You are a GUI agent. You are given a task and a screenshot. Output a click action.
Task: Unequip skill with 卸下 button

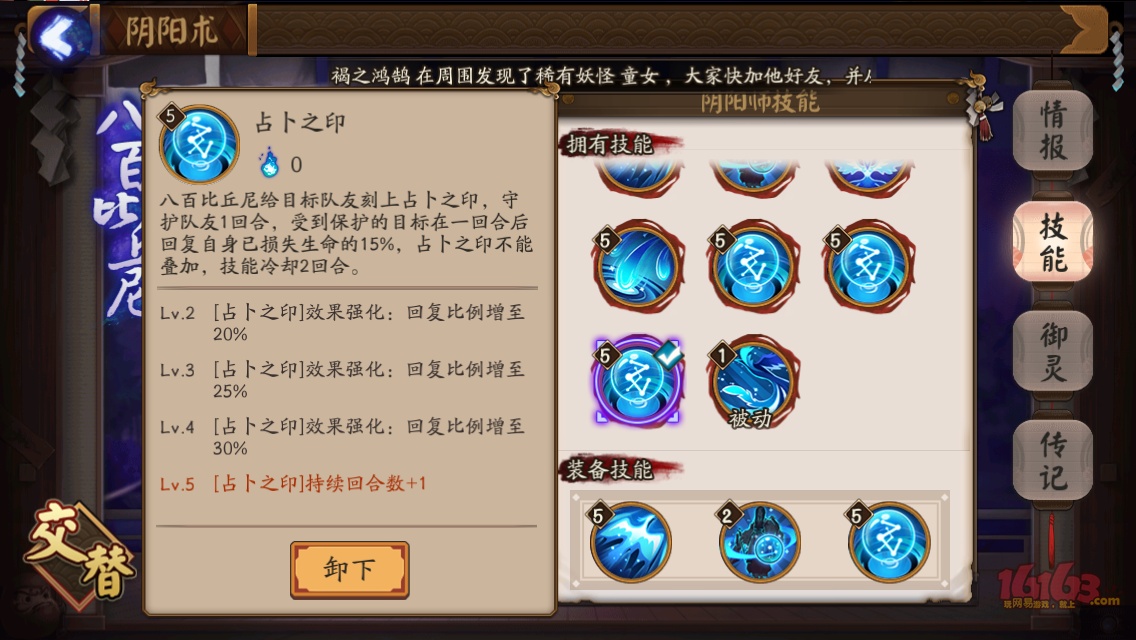[350, 570]
